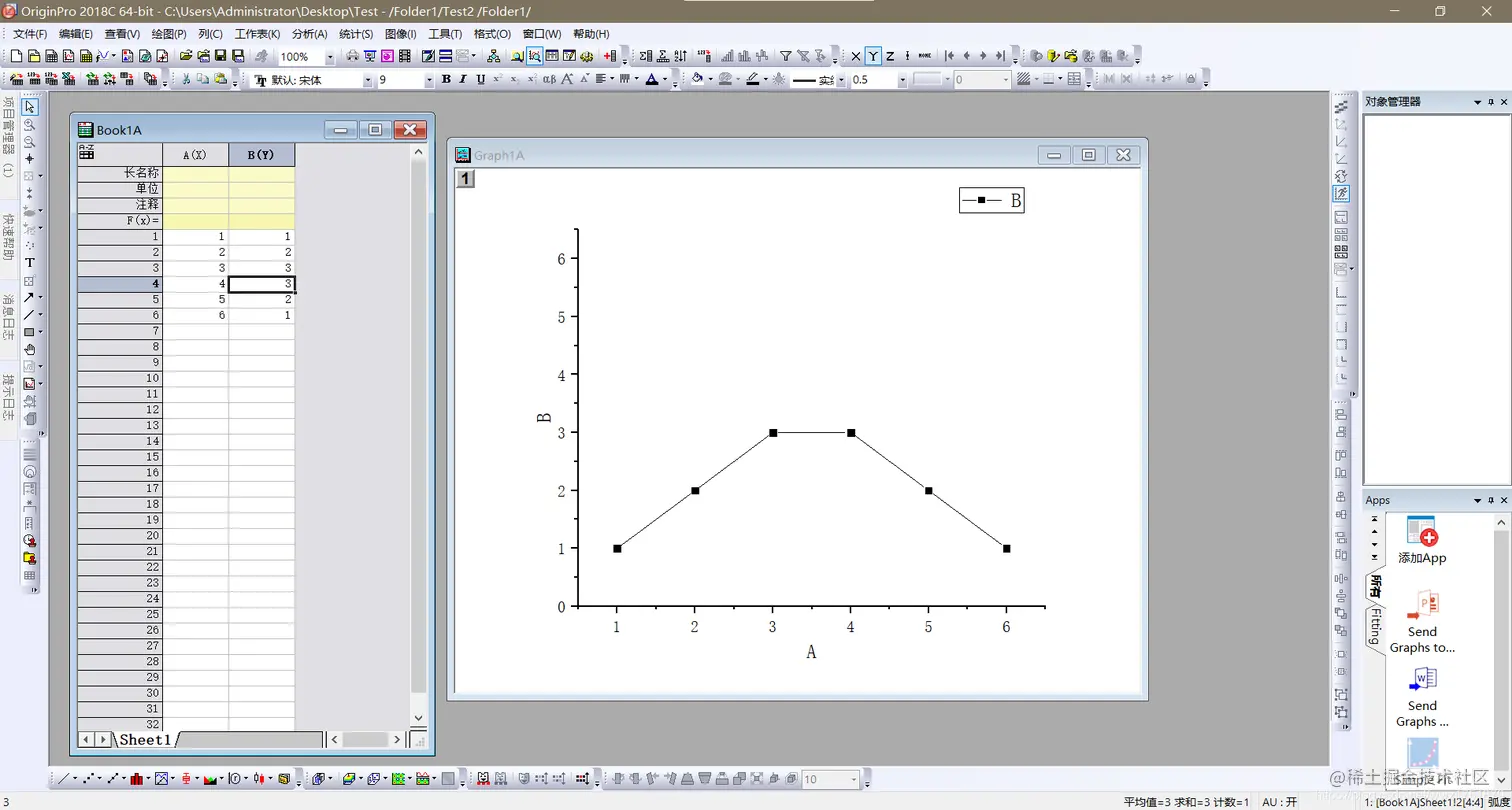Click the A(X) column header

tap(195, 155)
